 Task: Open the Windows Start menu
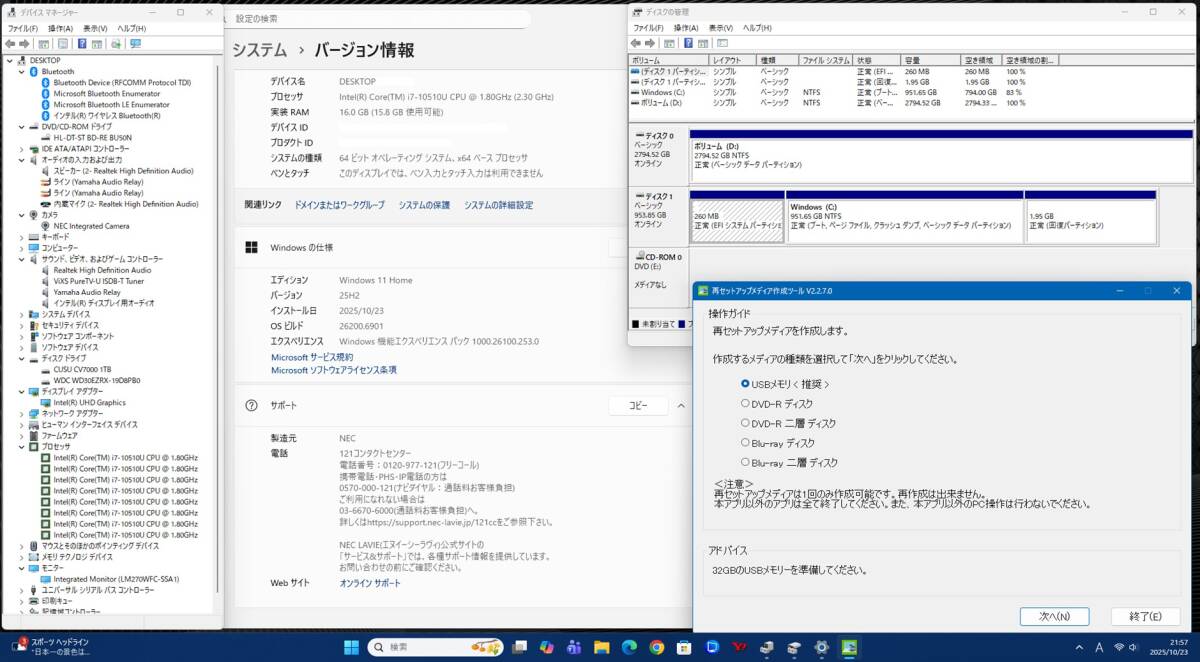tap(350, 649)
